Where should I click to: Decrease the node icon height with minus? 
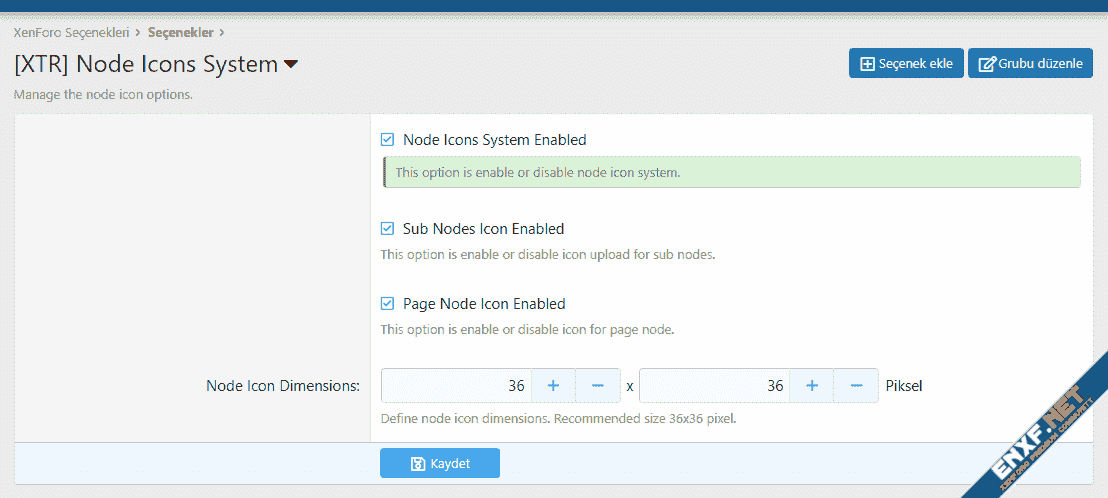coord(856,385)
